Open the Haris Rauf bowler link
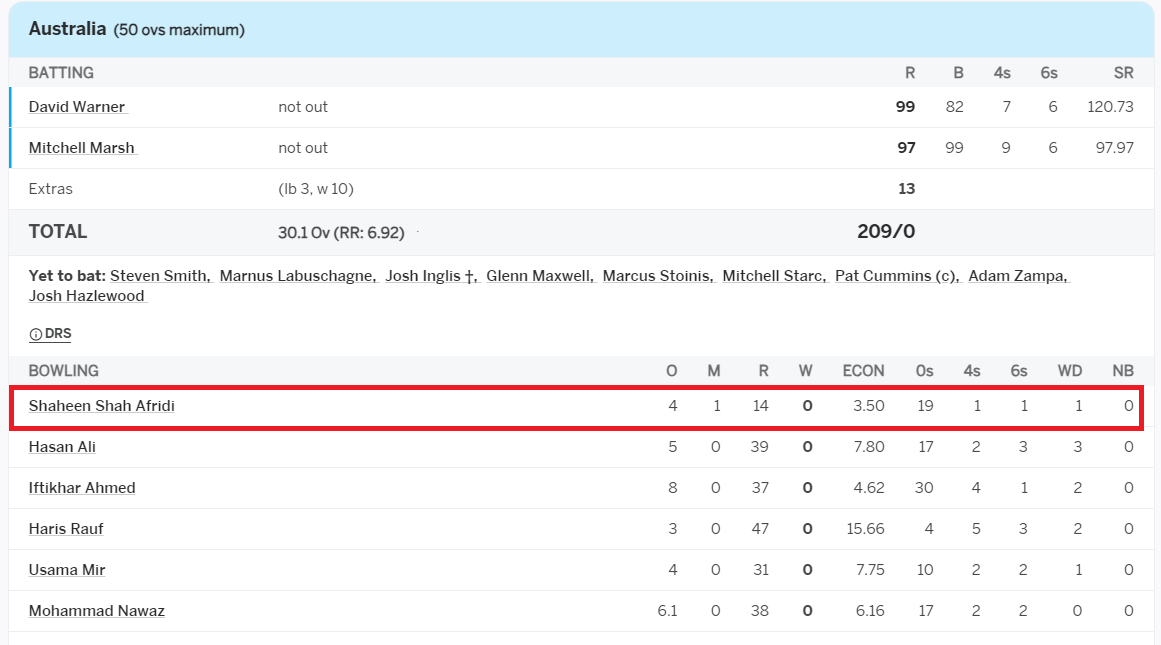 (66, 529)
